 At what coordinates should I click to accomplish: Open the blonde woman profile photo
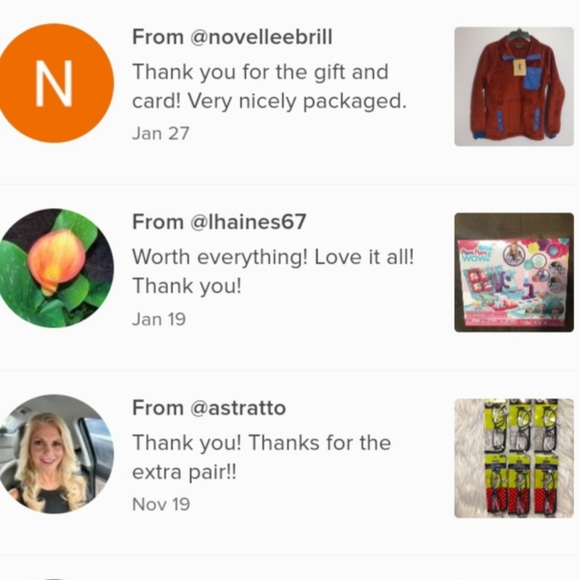coord(55,454)
